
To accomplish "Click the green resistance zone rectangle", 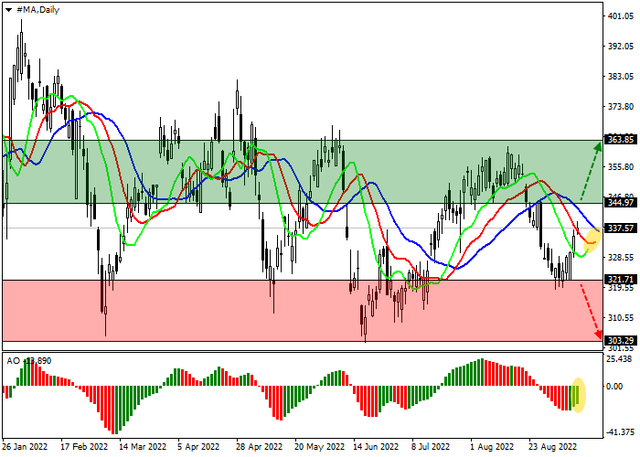I will (300, 172).
